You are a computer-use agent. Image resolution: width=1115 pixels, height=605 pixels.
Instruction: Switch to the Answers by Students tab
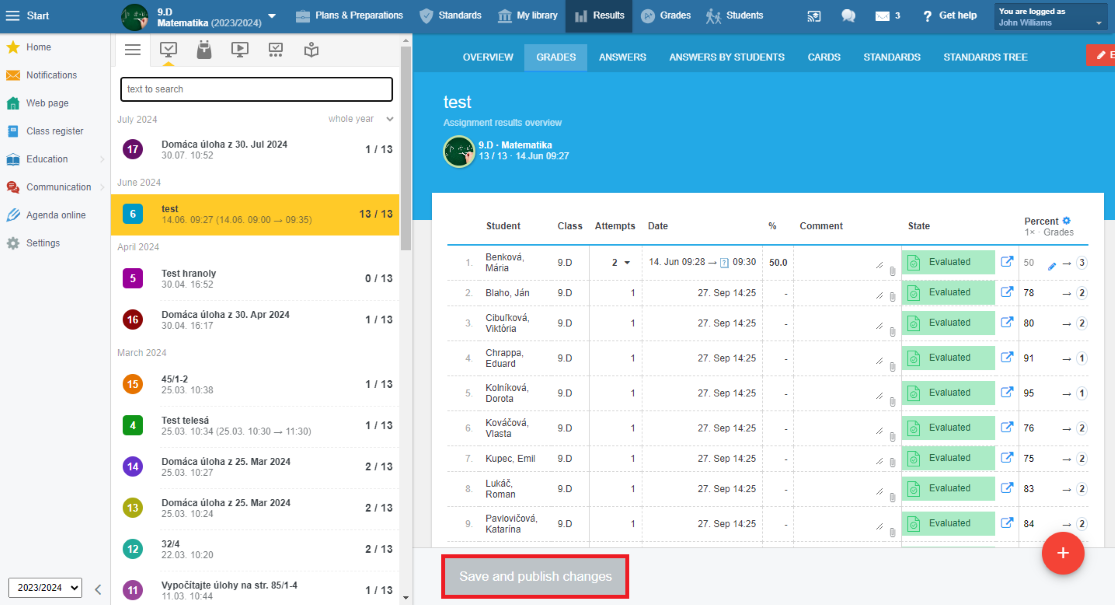coord(726,57)
